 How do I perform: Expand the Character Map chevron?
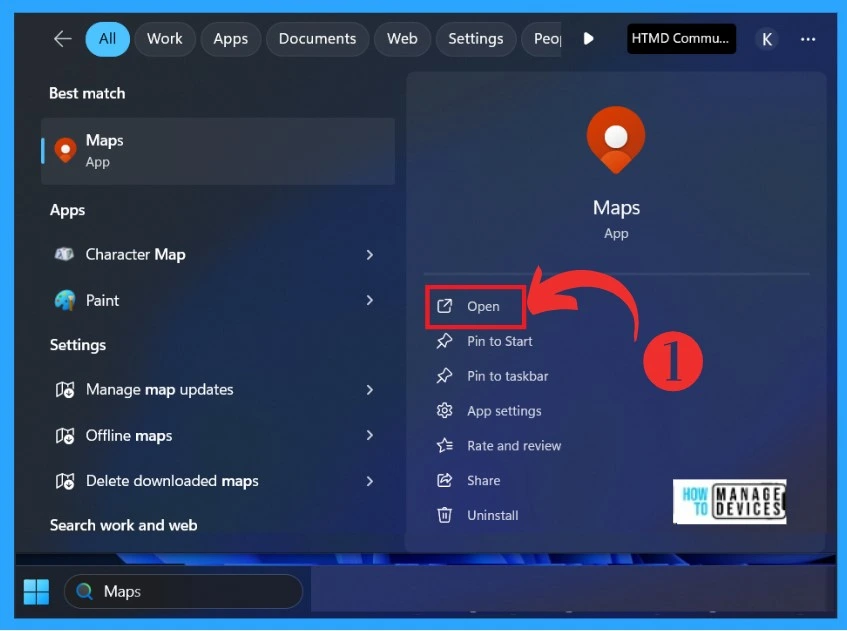tap(370, 254)
